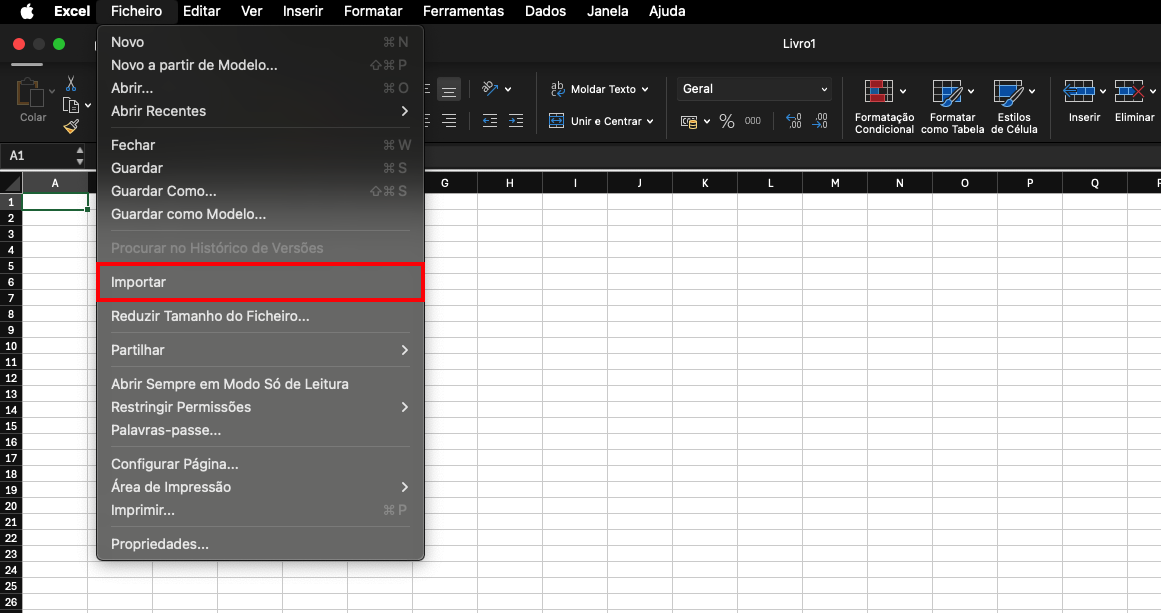
Task: Choose Imprimir... from the menu
Action: coord(143,510)
